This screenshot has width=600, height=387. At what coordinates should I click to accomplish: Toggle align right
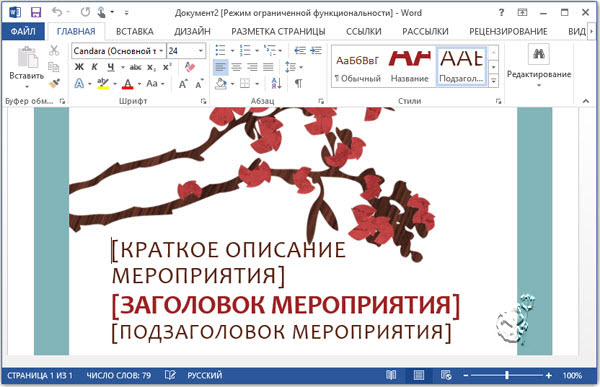[x=252, y=67]
